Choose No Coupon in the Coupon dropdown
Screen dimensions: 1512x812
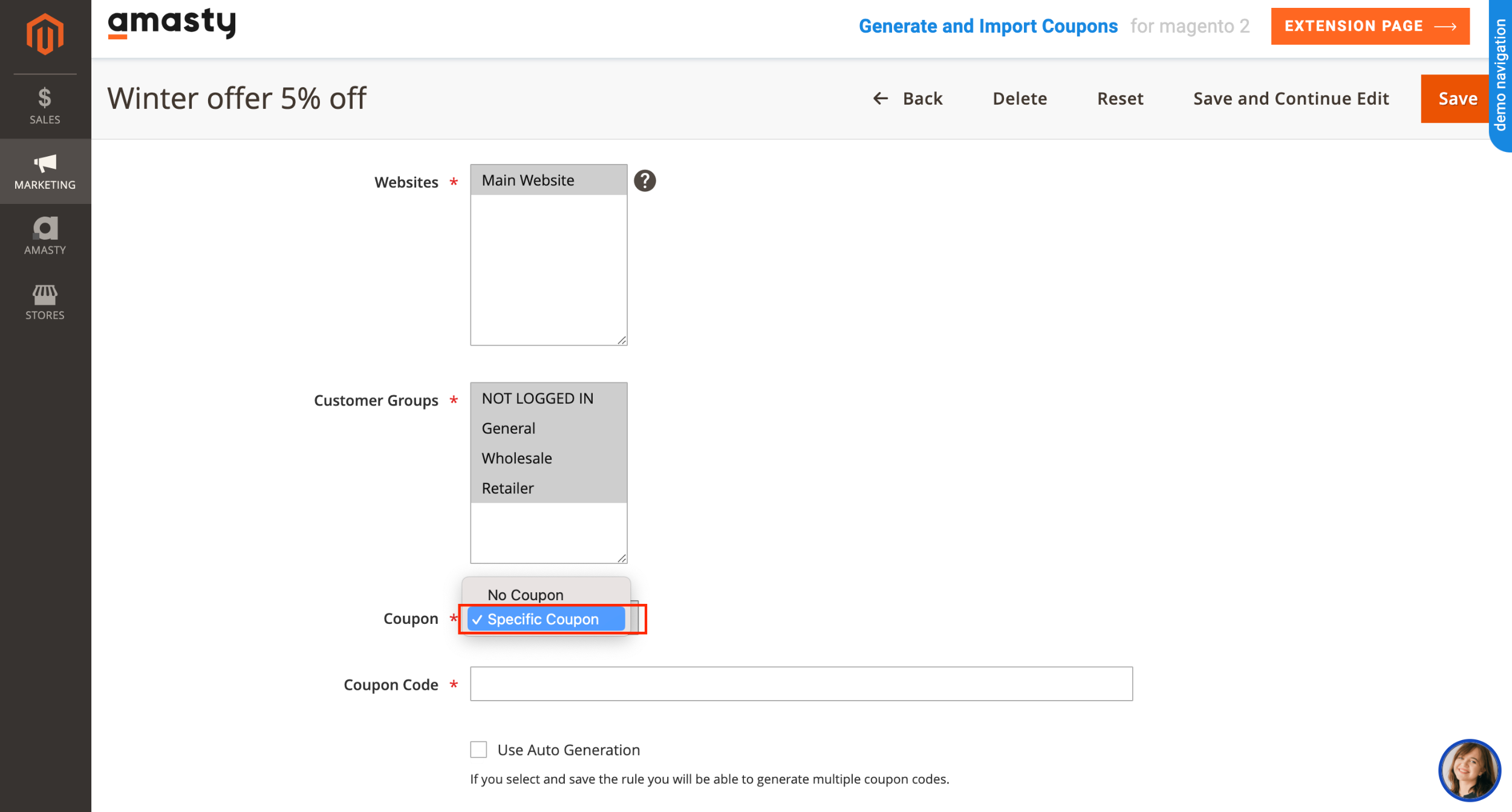click(x=526, y=594)
